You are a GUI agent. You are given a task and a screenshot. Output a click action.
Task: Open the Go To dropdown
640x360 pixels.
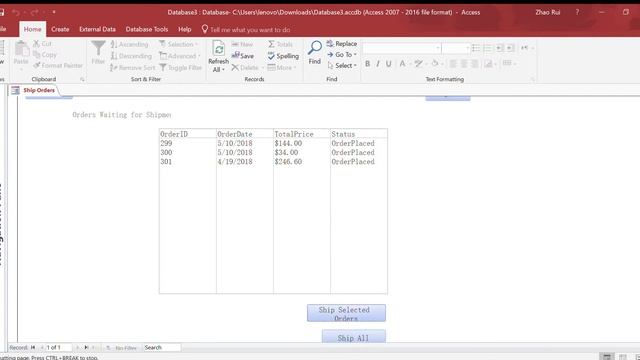342,55
